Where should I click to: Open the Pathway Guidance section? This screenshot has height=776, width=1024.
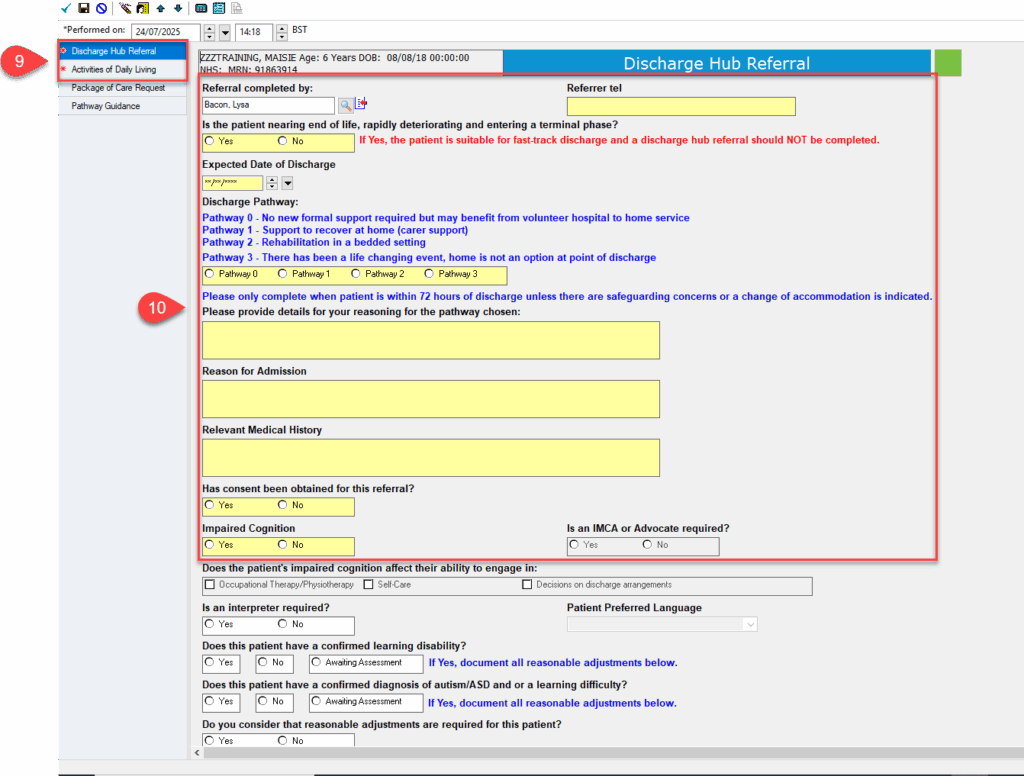[123, 106]
